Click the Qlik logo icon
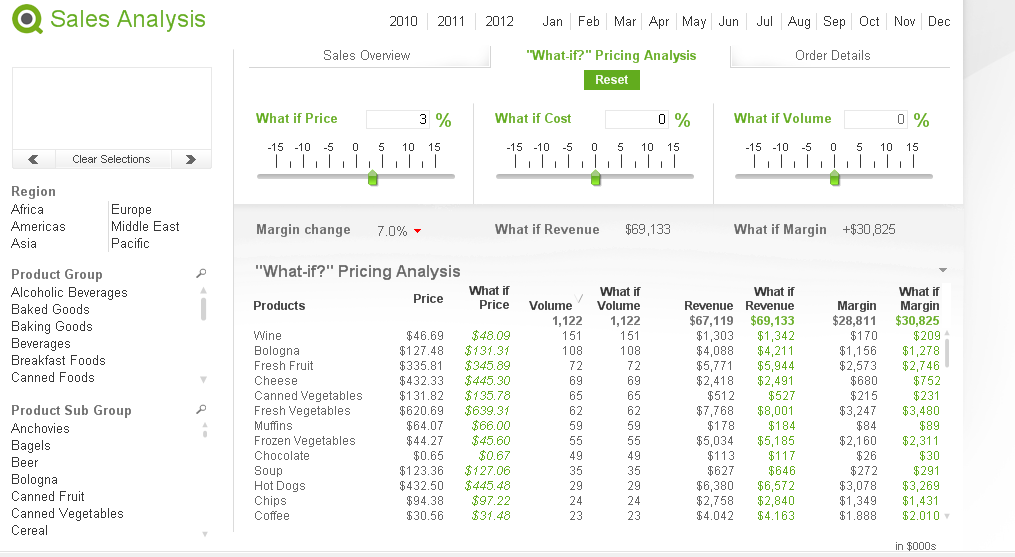1015x557 pixels. click(x=29, y=20)
